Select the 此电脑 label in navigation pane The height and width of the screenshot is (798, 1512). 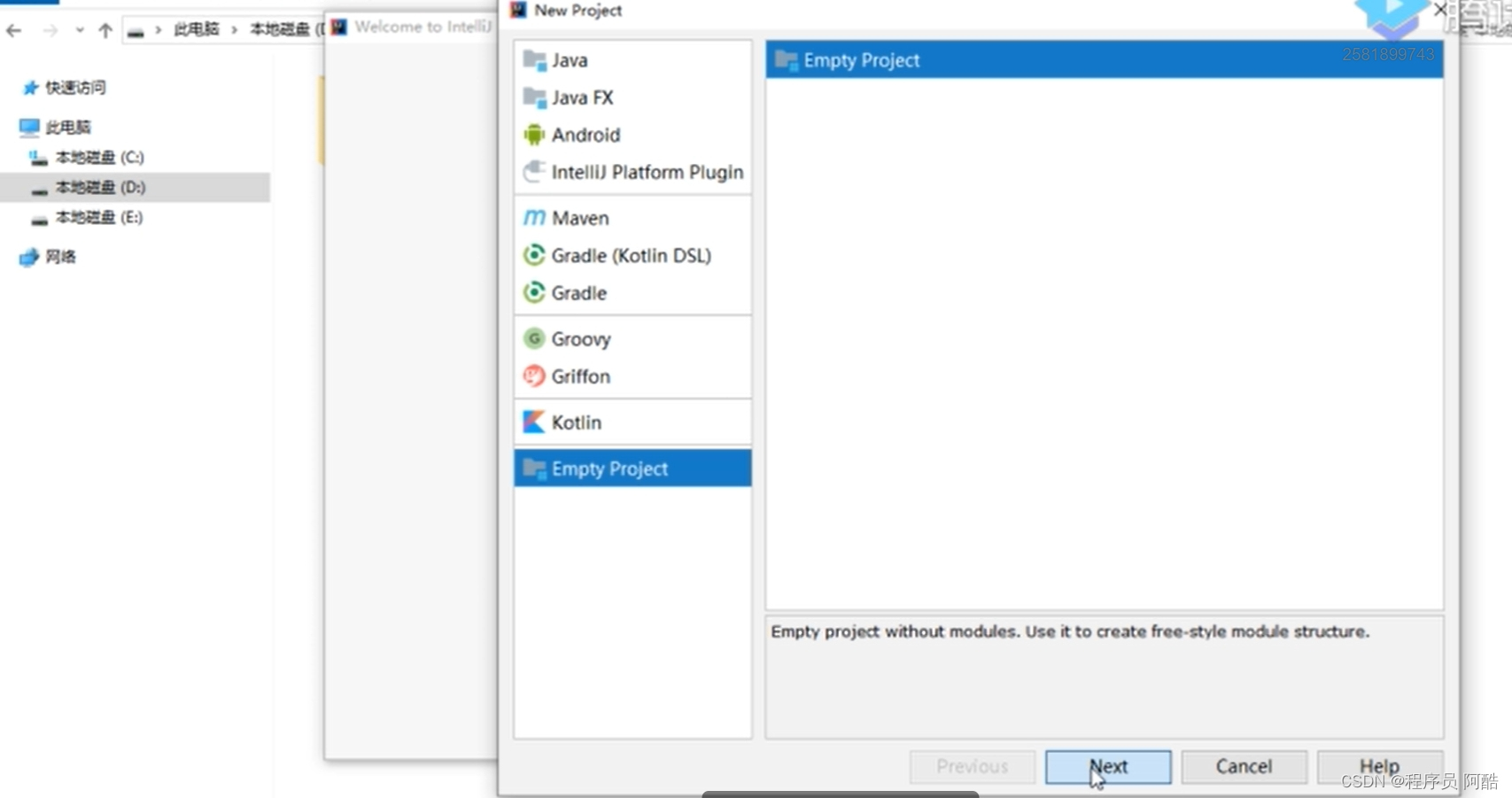pos(68,128)
